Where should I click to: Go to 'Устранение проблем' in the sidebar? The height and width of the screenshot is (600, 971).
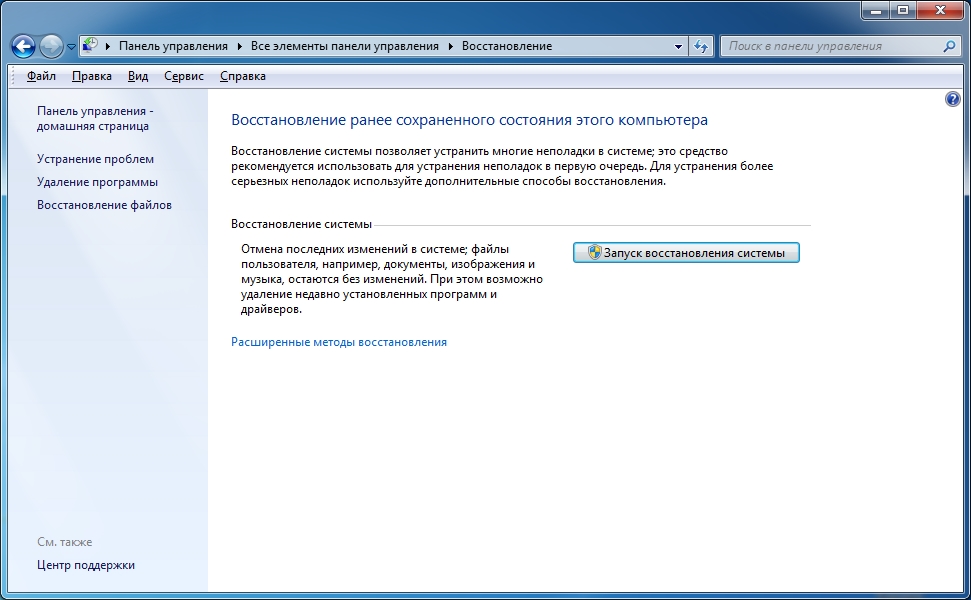coord(95,159)
